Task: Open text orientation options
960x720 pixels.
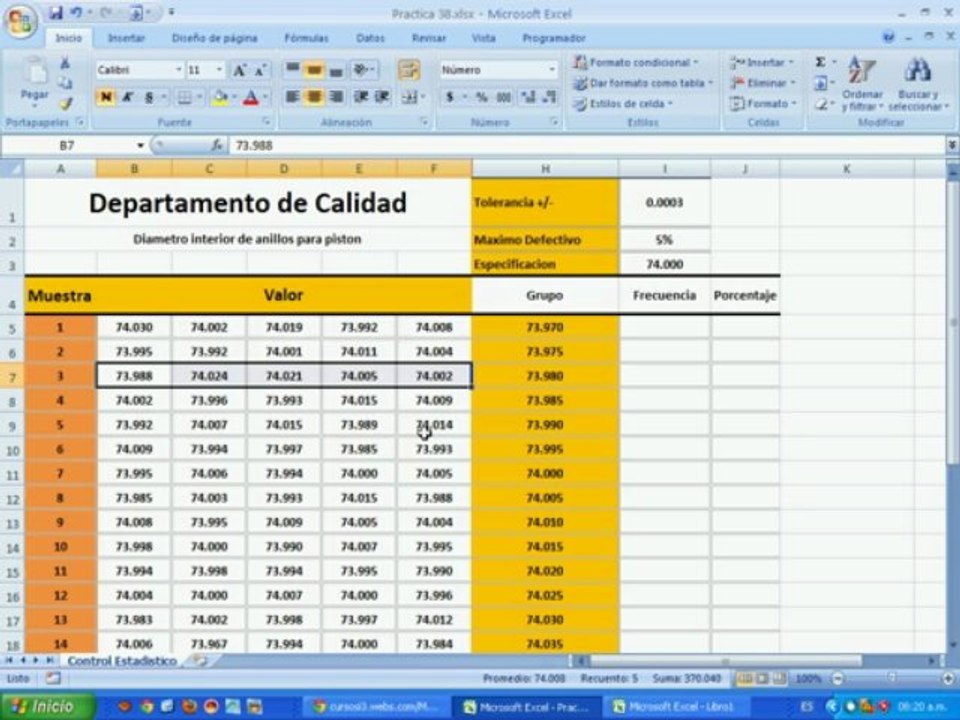Action: tap(364, 70)
